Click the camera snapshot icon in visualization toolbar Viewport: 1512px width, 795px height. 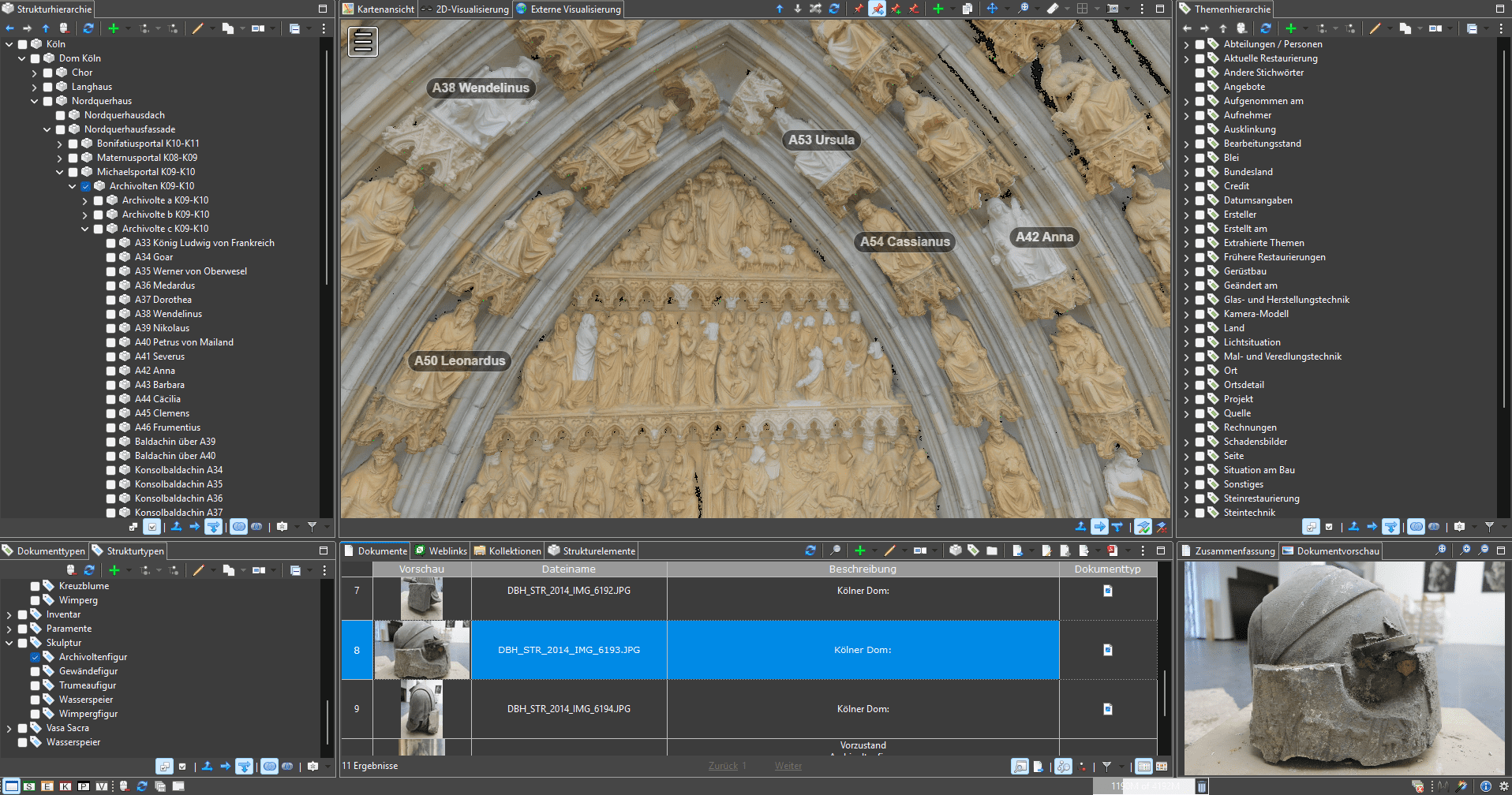1113,9
